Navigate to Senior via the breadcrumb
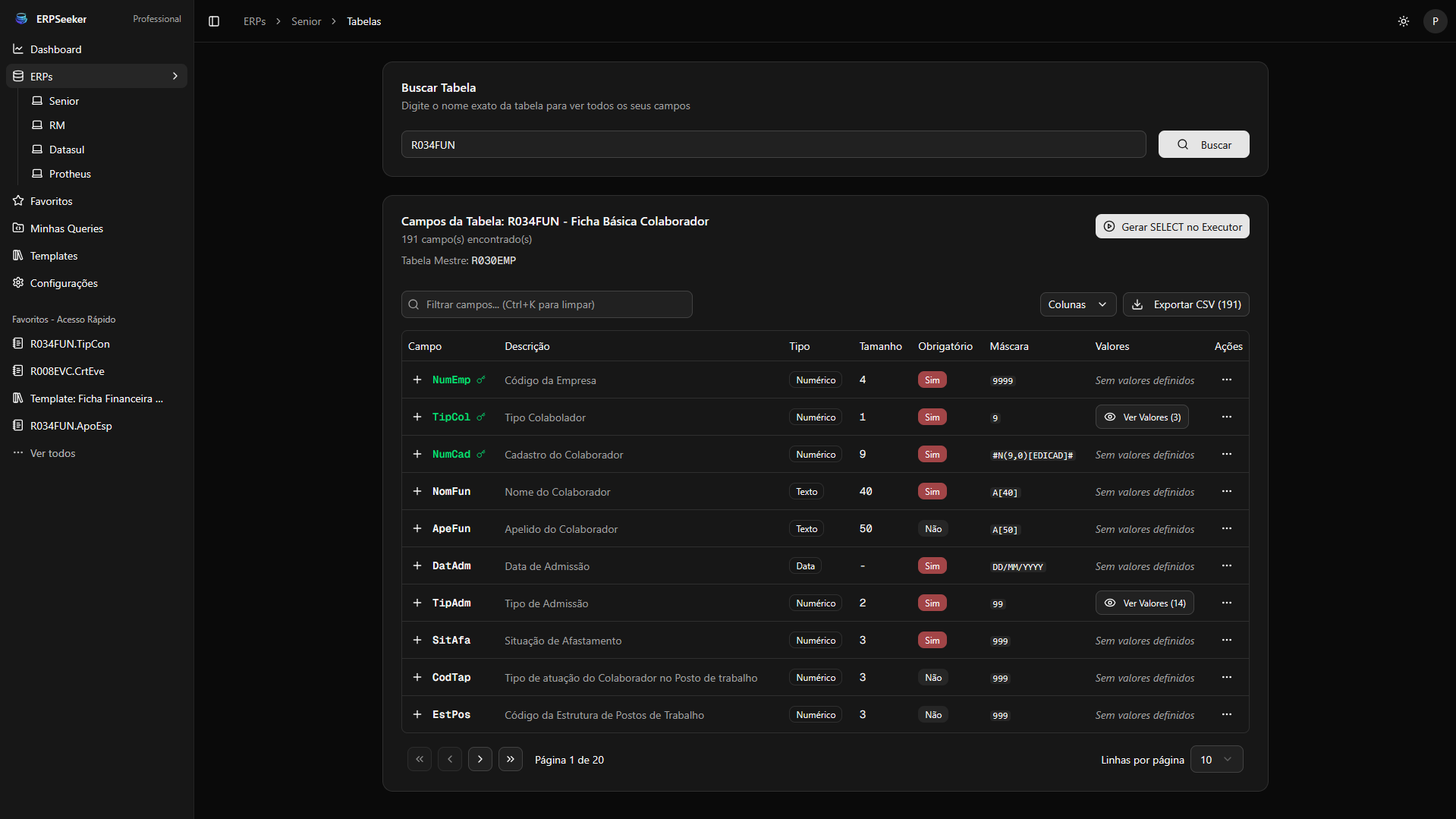The height and width of the screenshot is (819, 1456). (306, 20)
